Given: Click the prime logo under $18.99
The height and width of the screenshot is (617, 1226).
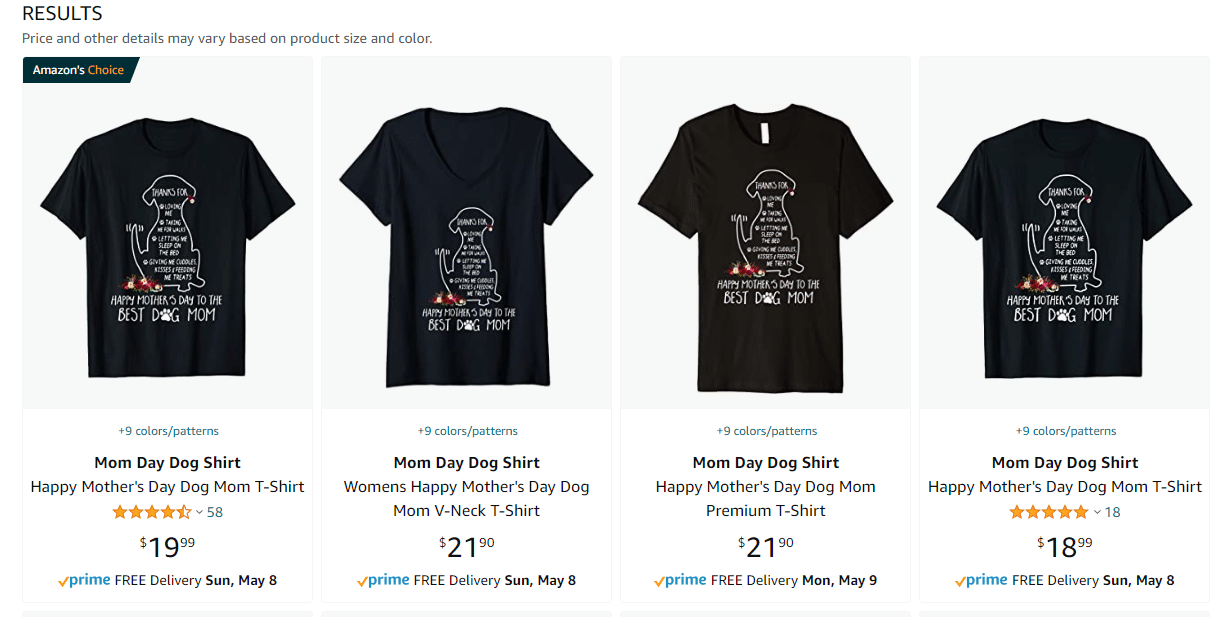Looking at the screenshot, I should (981, 580).
